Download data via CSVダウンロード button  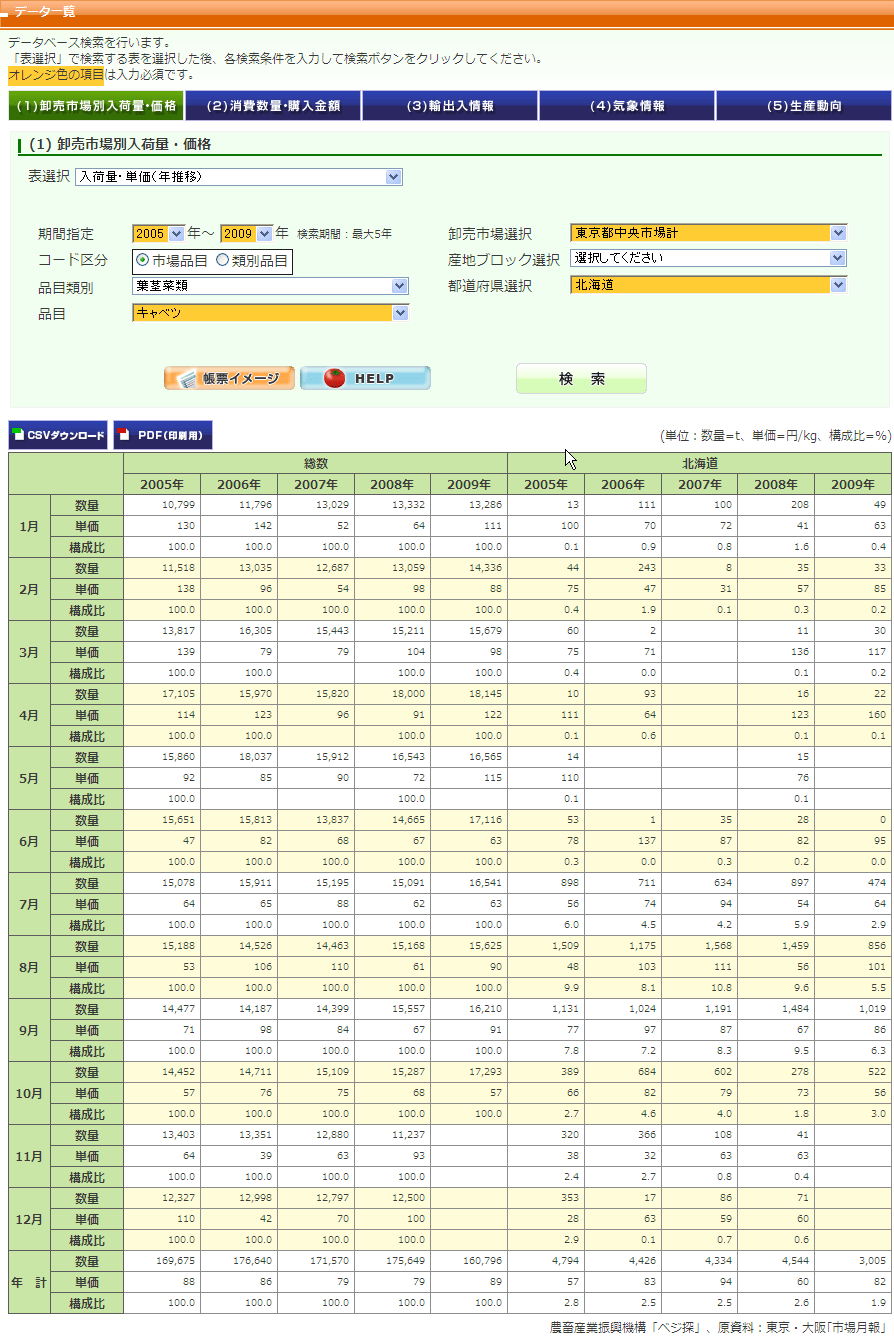(58, 435)
